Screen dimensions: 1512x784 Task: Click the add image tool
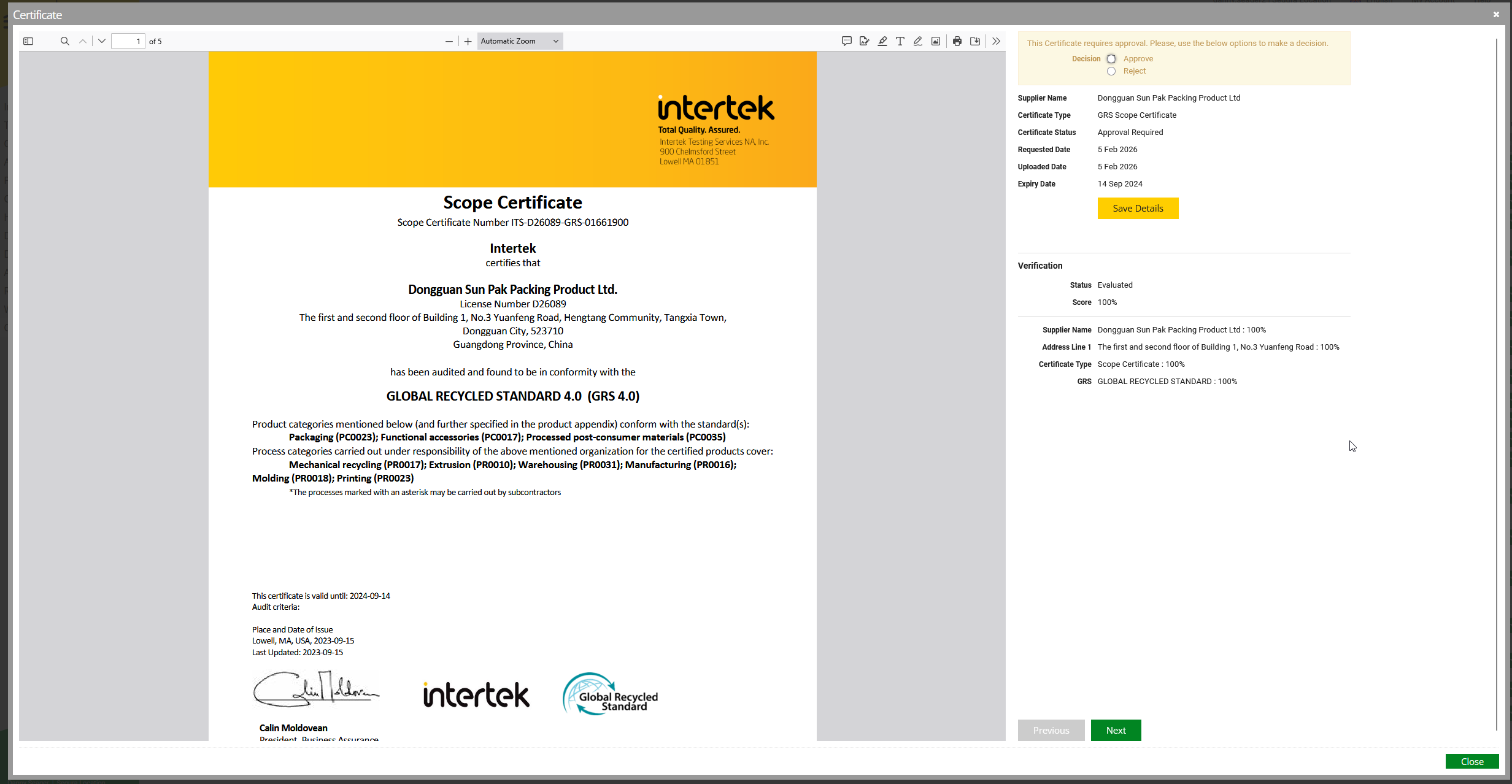coord(935,41)
